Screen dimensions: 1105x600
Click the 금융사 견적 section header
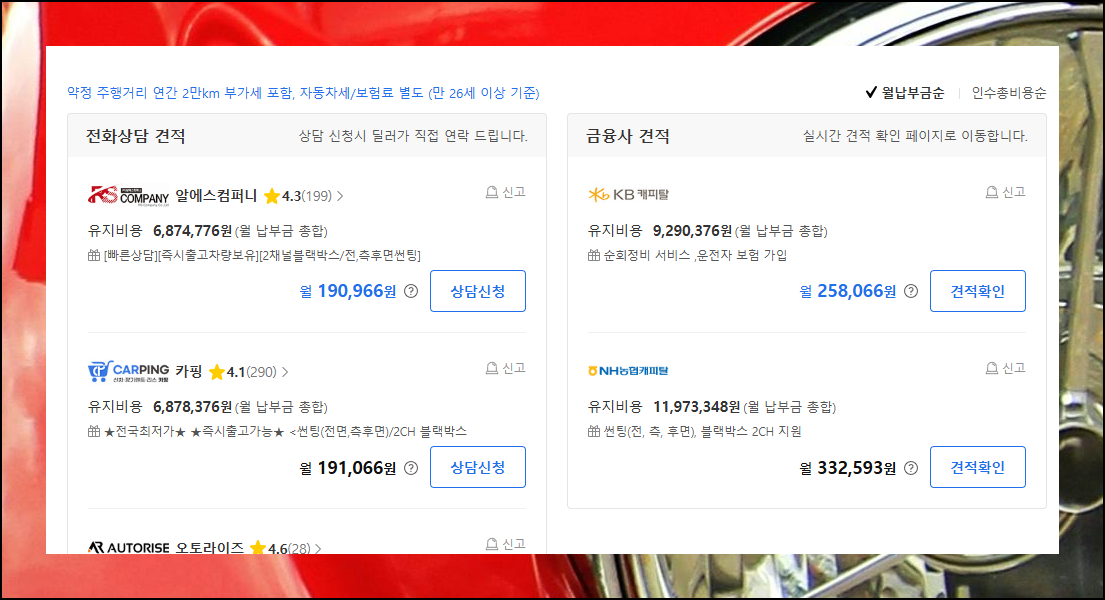click(x=628, y=136)
